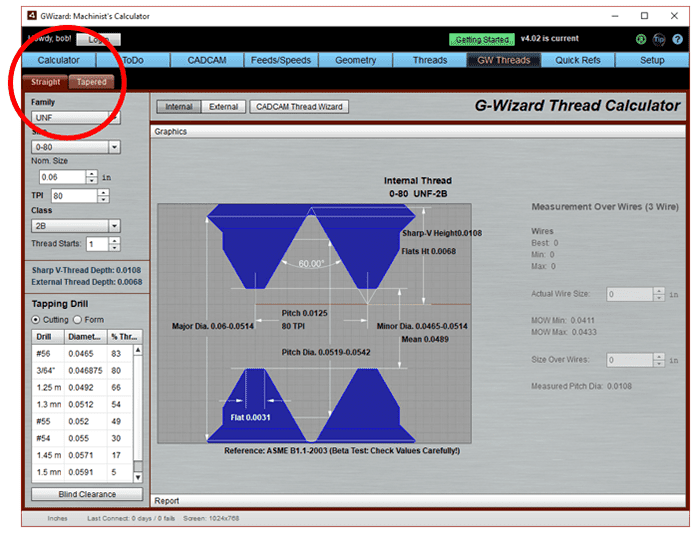Click the Drill column header

(48, 337)
